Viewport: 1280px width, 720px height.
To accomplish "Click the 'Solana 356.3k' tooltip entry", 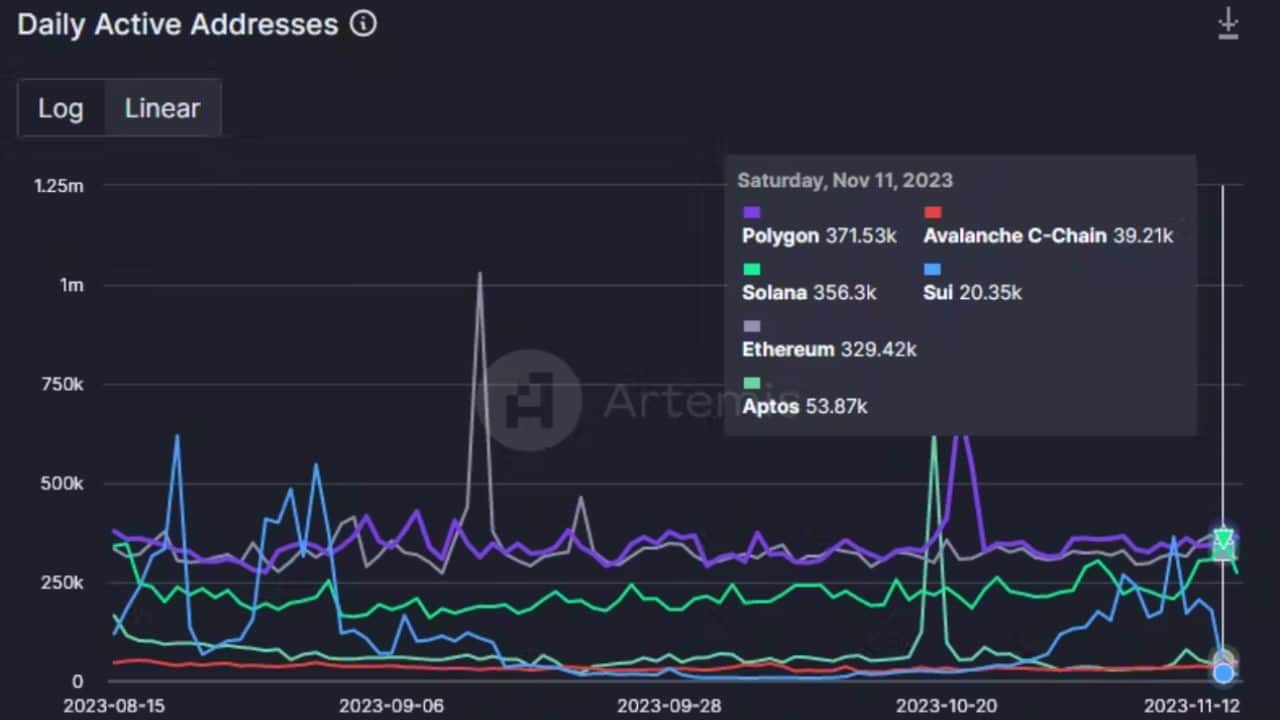I will tap(809, 293).
